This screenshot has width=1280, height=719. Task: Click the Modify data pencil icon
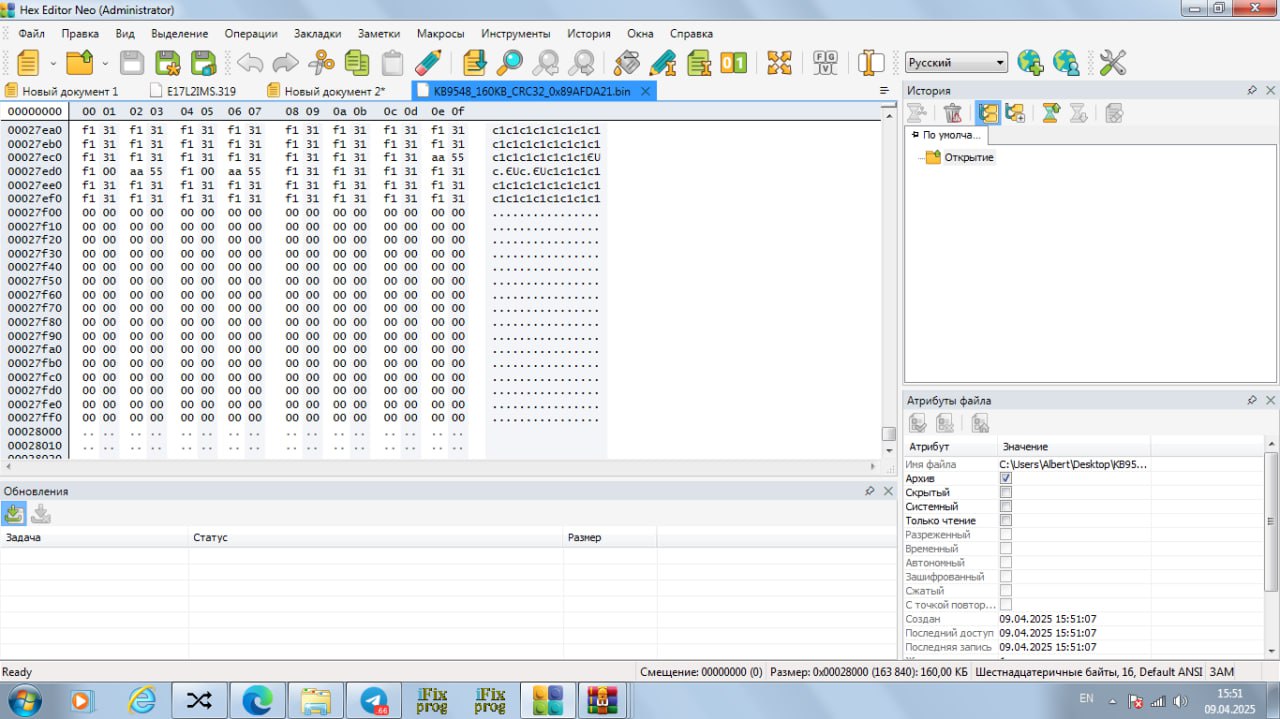[x=662, y=63]
